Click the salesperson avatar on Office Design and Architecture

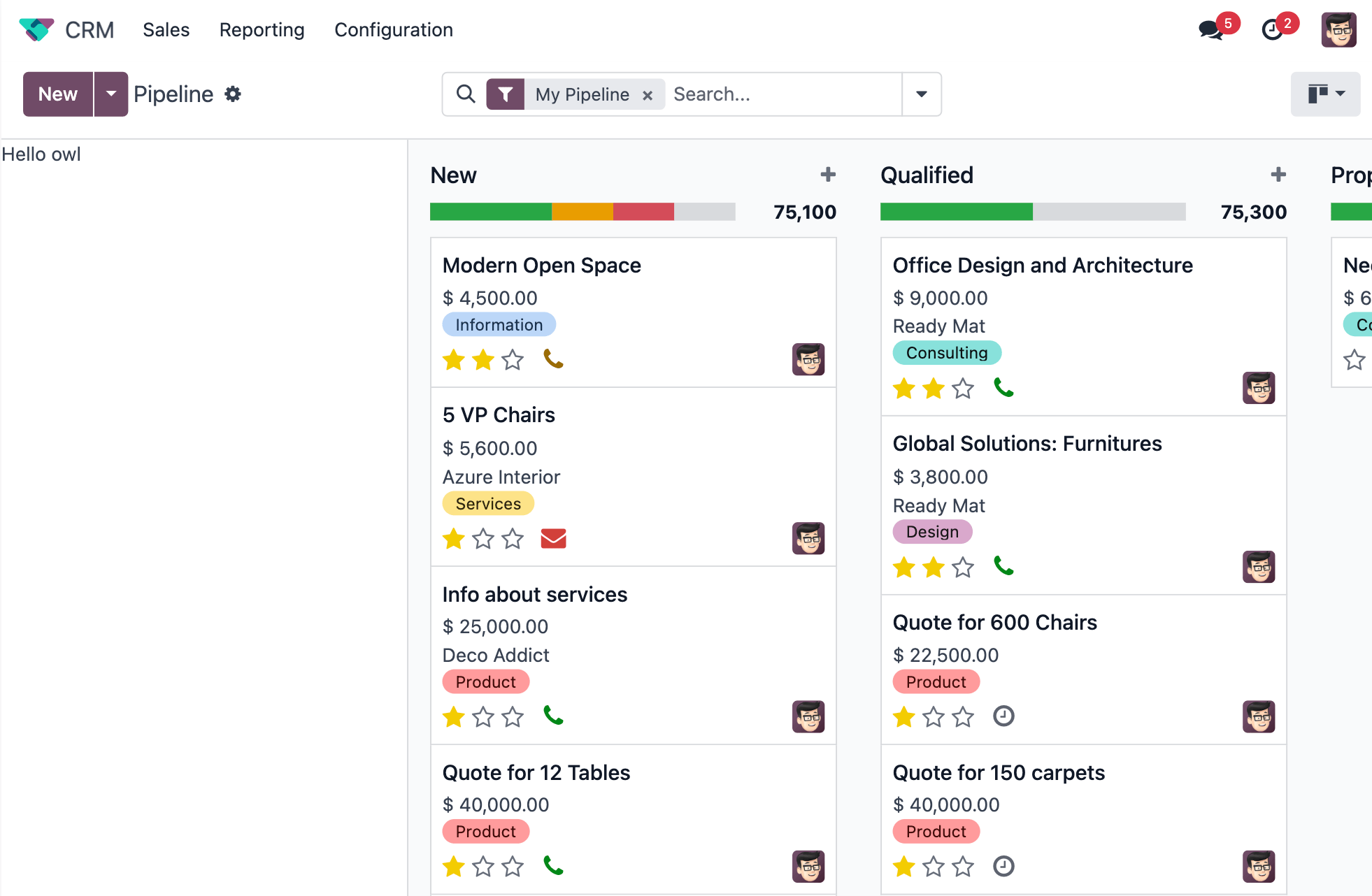pos(1258,388)
